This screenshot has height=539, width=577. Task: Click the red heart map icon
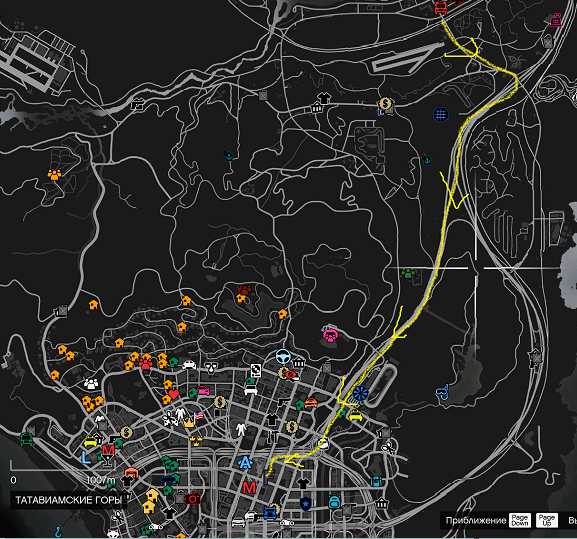click(173, 395)
